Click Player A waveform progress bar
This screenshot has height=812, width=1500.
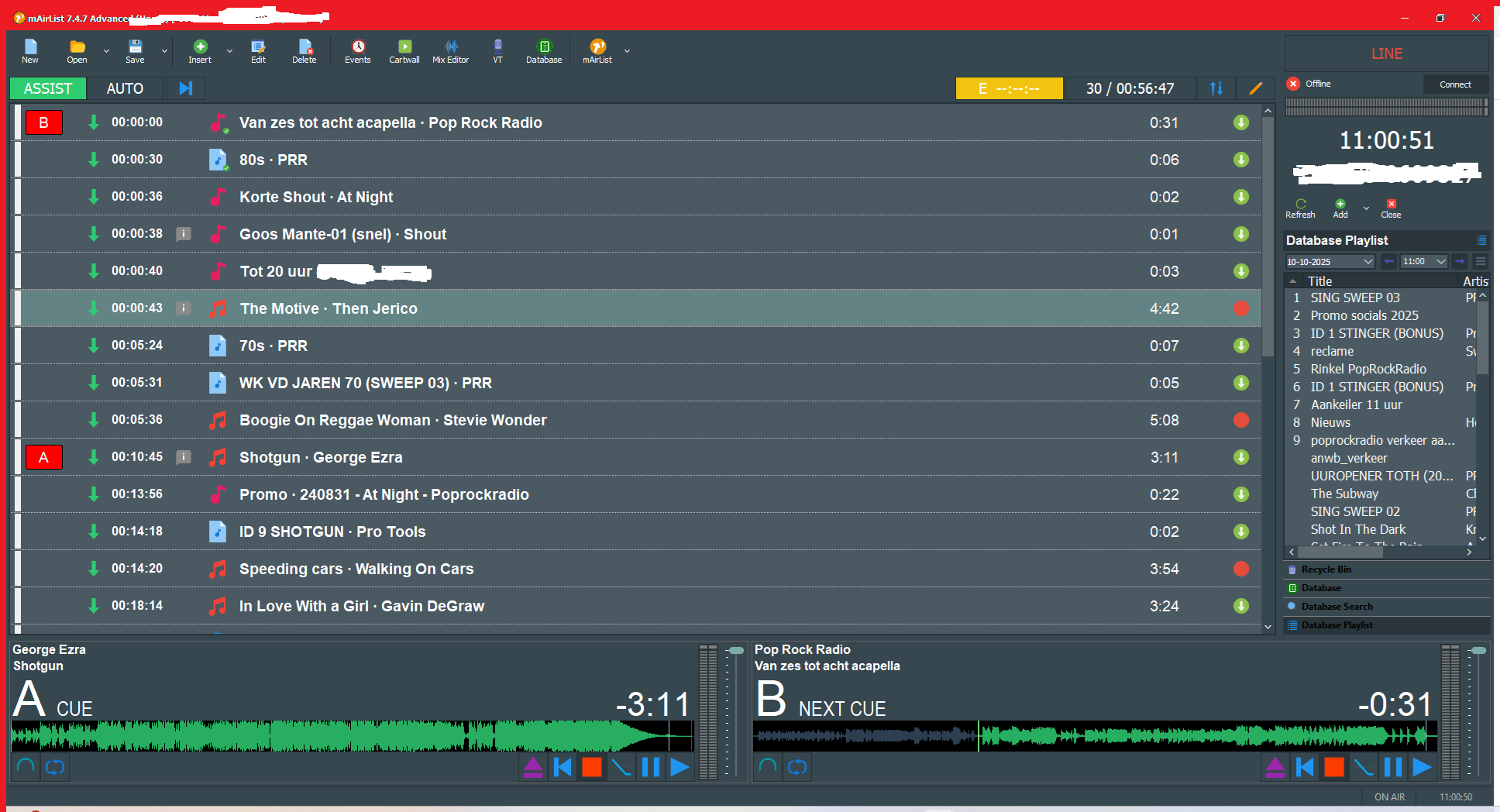coord(349,736)
